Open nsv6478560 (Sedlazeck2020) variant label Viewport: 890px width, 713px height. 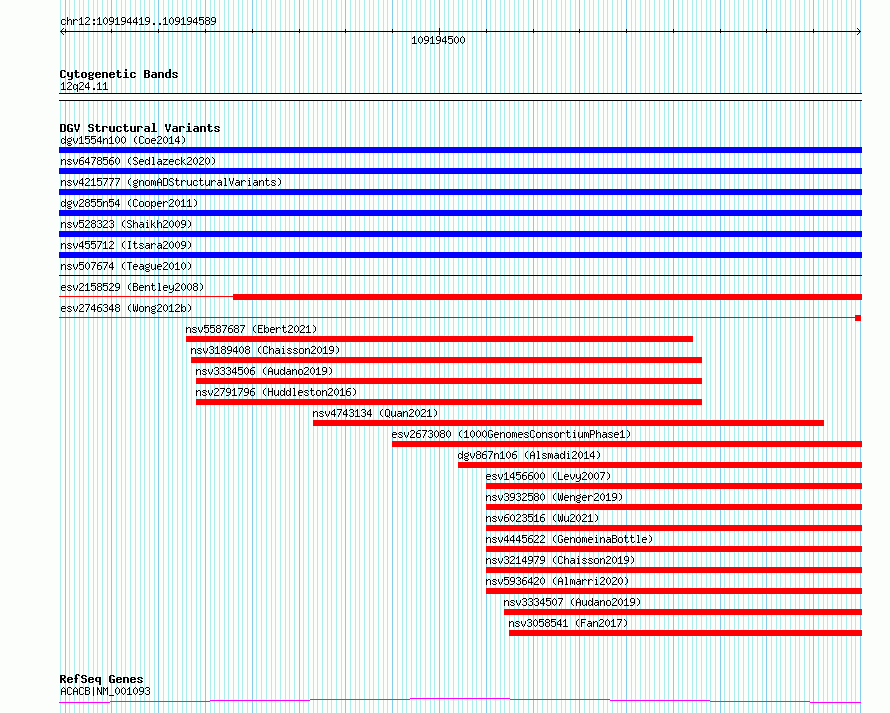138,161
